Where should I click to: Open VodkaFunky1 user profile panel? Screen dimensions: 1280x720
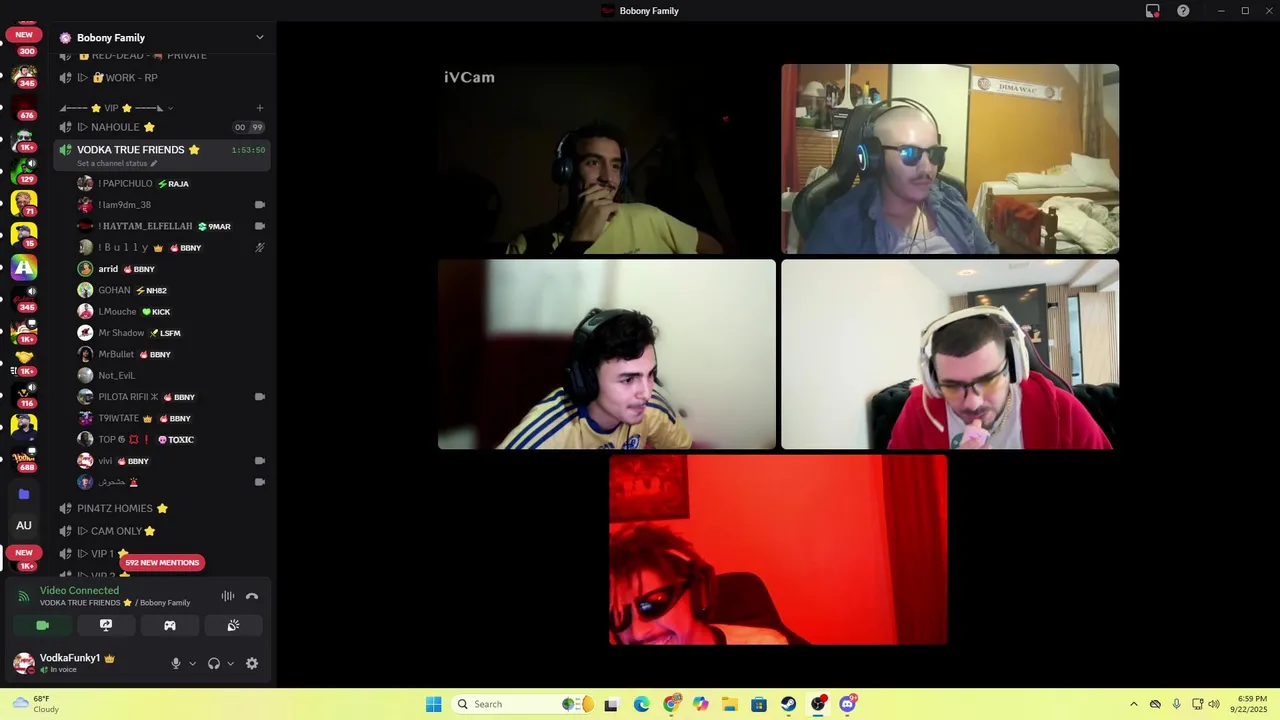(x=78, y=663)
